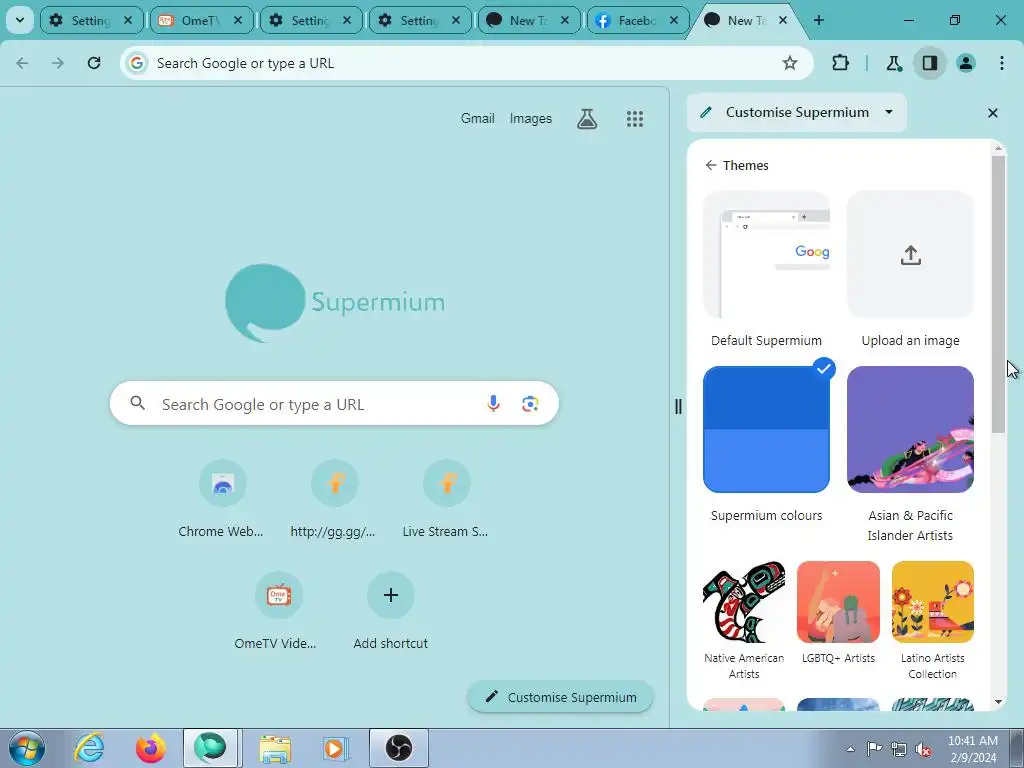Reload the current page
The image size is (1024, 768).
pos(94,63)
